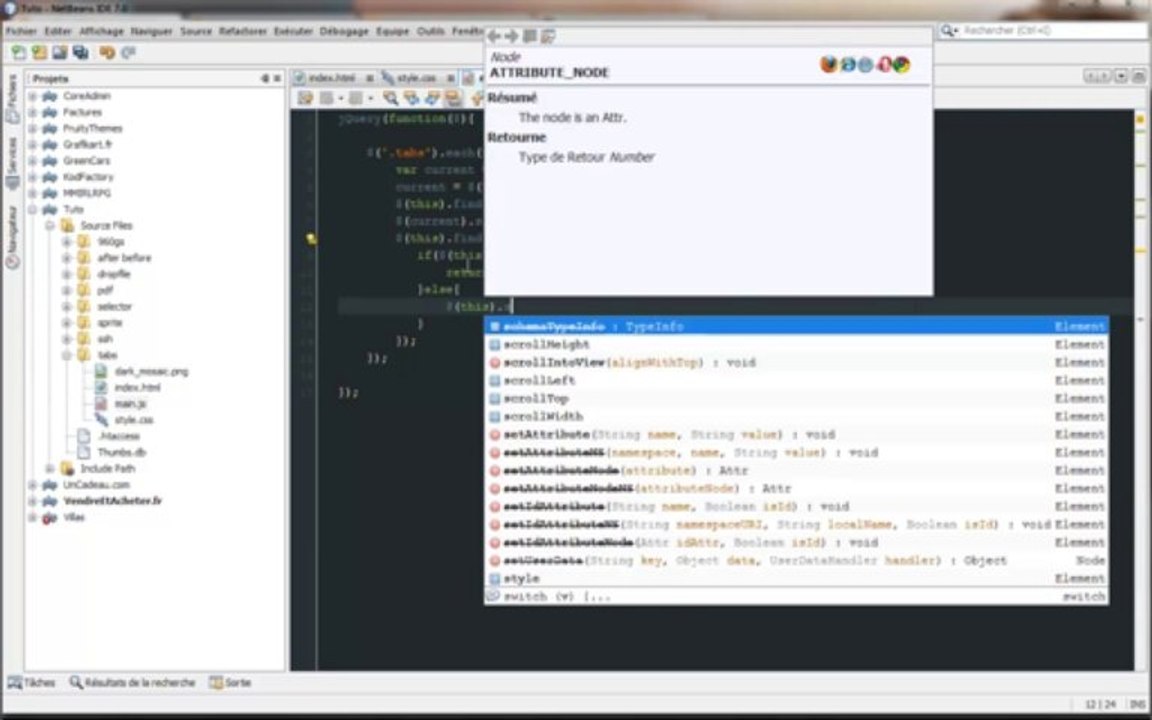Expand the CoreAdmin project node
Image resolution: width=1152 pixels, height=720 pixels.
[32, 96]
